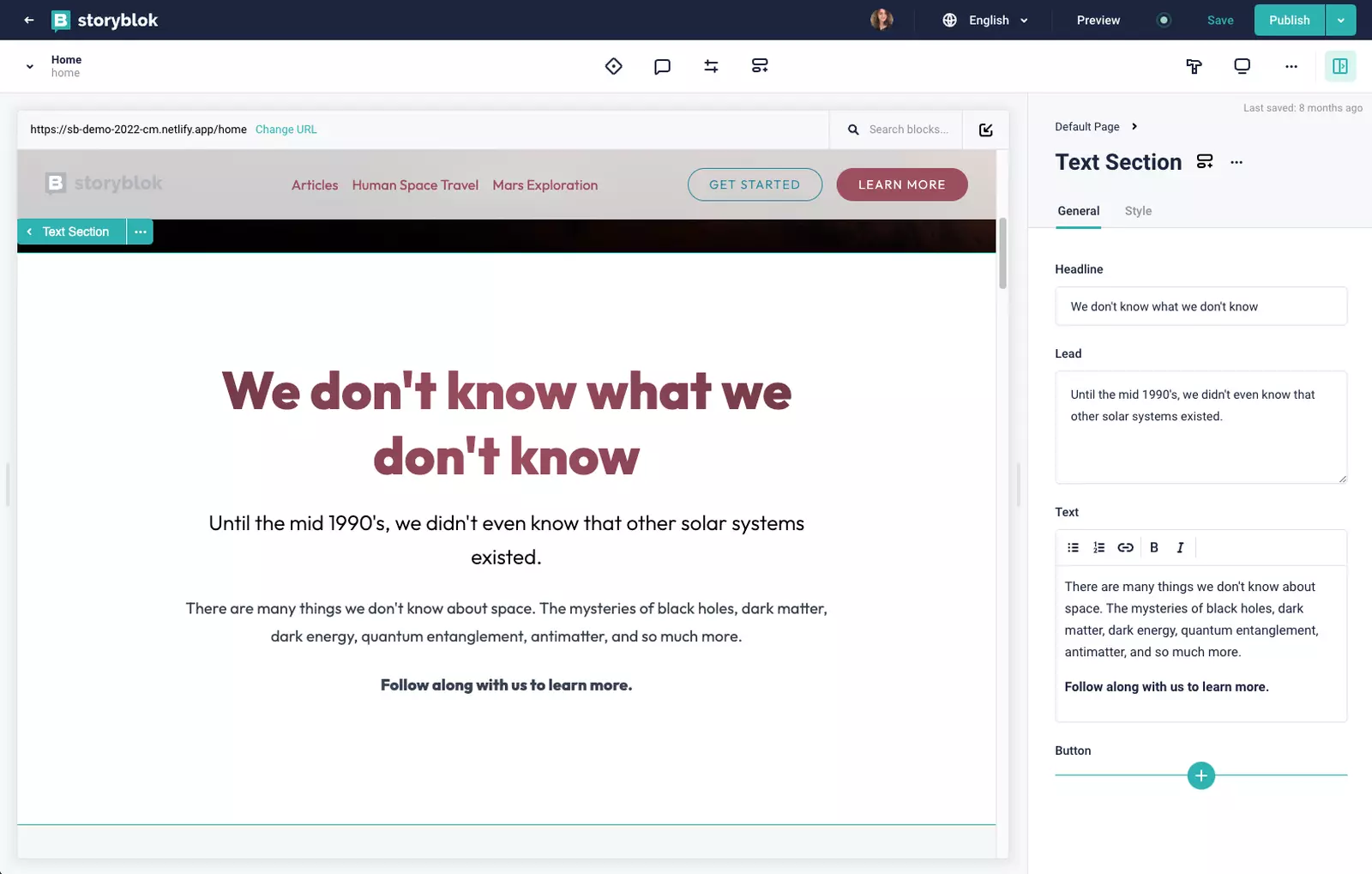Click the diamond-shaped icon in the center toolbar
This screenshot has width=1372, height=874.
pos(613,66)
